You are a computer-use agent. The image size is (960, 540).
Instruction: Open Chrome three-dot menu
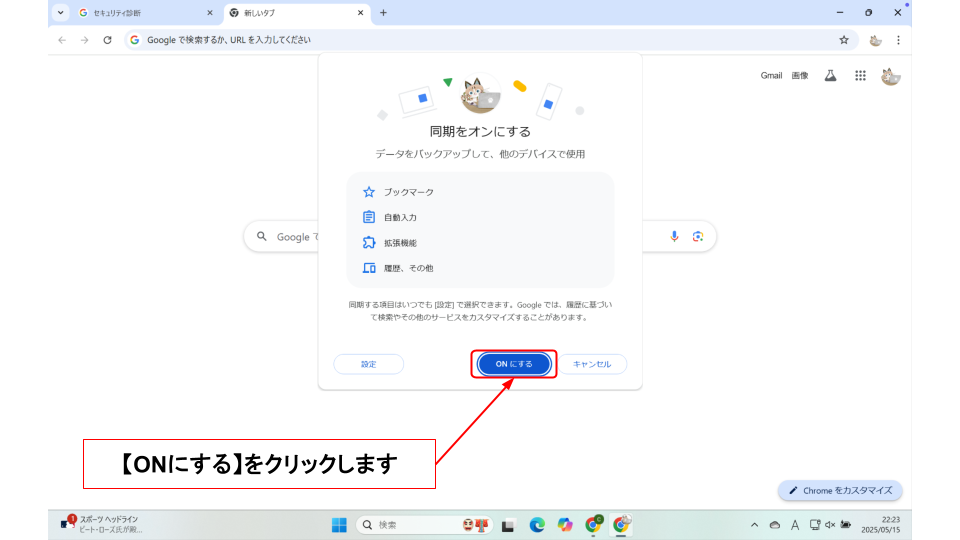[x=898, y=40]
